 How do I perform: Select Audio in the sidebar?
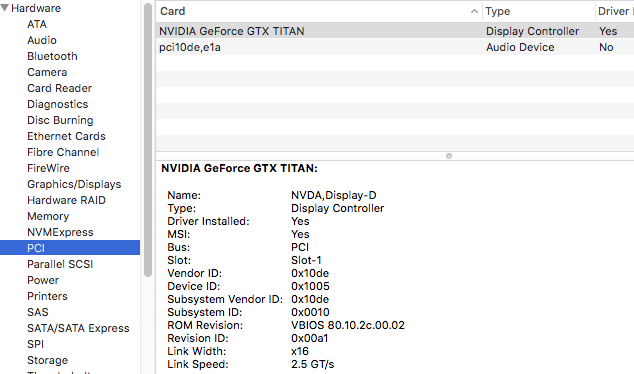(42, 40)
